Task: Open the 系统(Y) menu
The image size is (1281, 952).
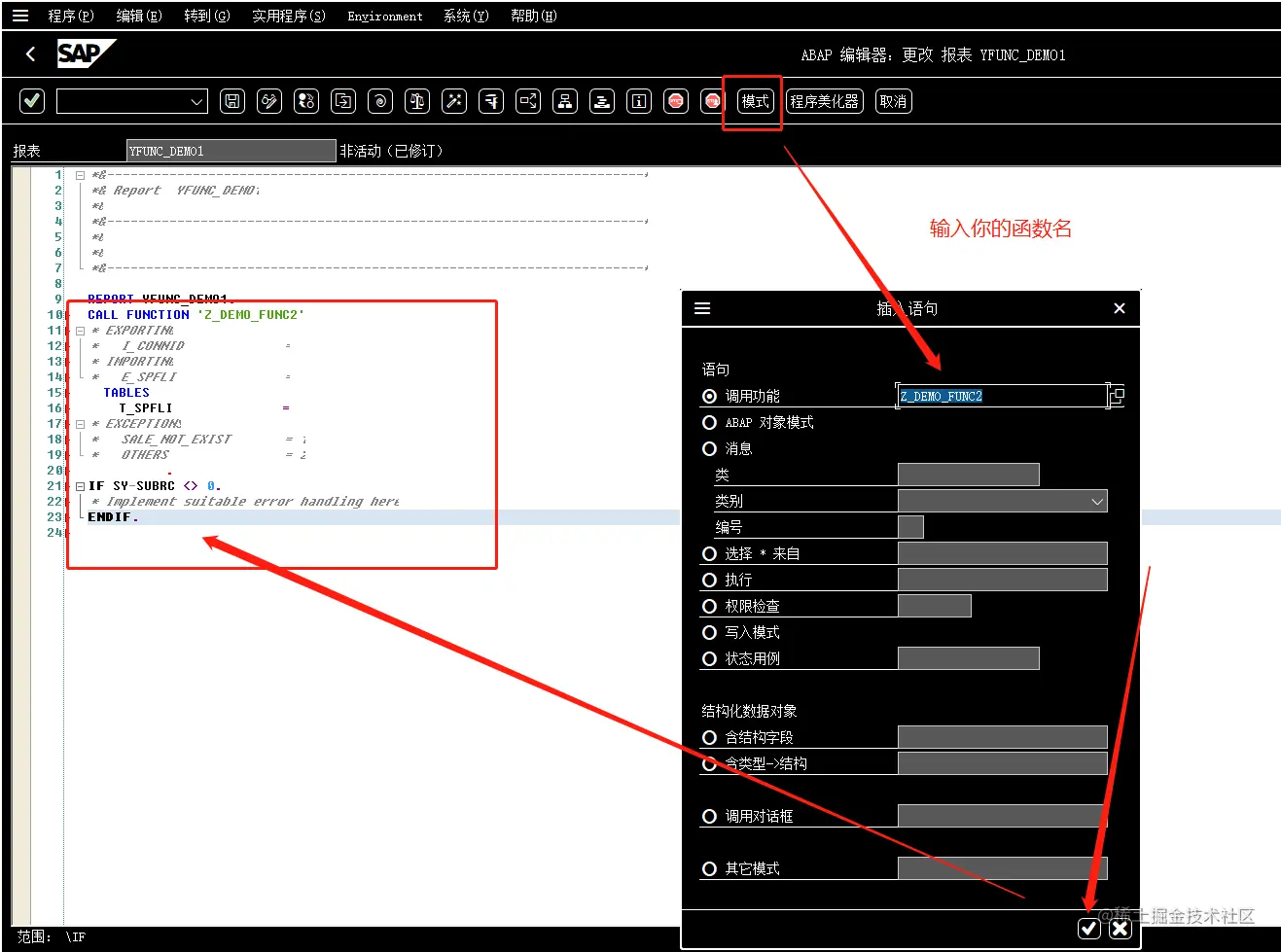Action: coord(466,16)
